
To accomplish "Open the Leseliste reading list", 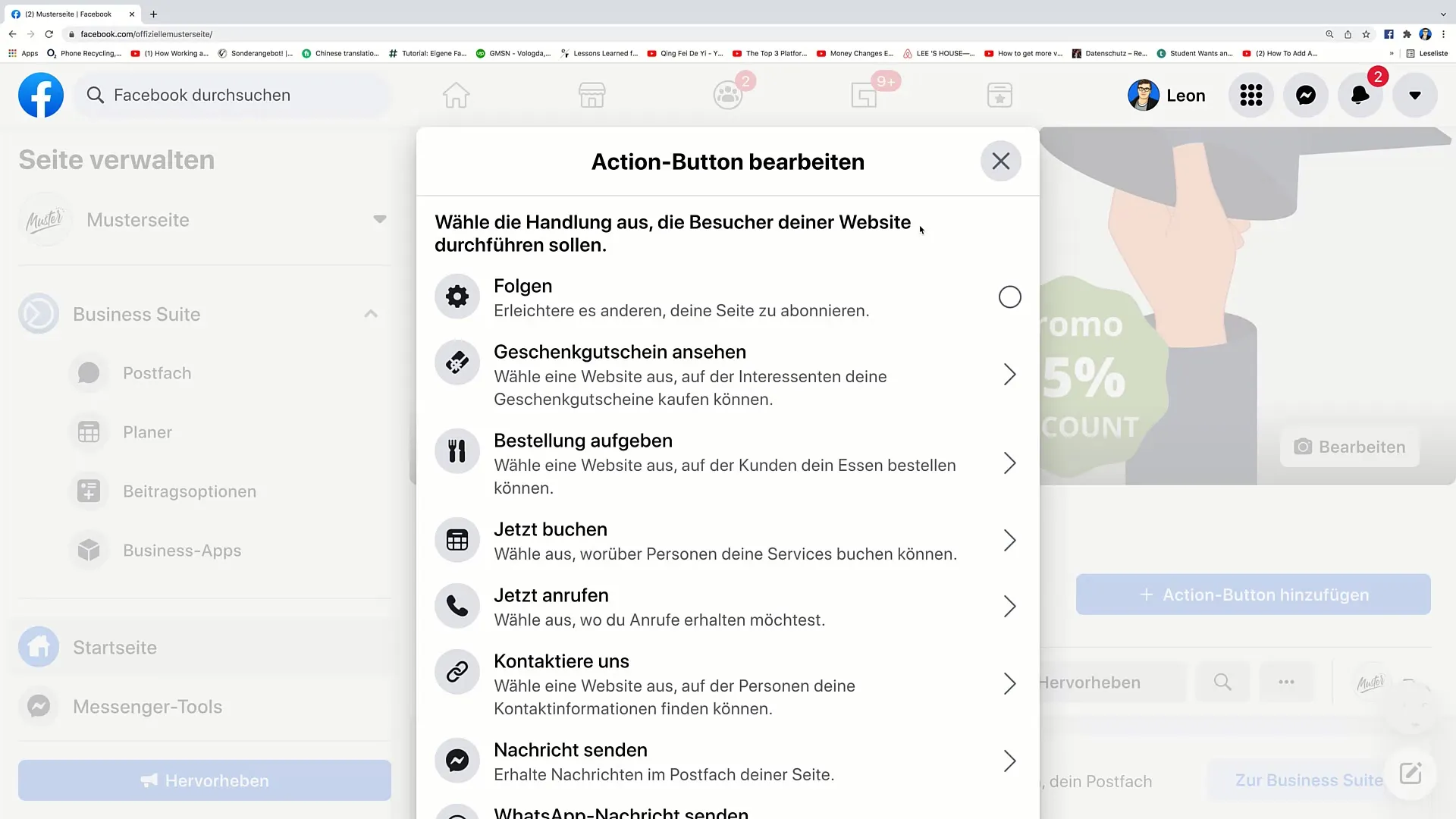I will coord(1426,53).
